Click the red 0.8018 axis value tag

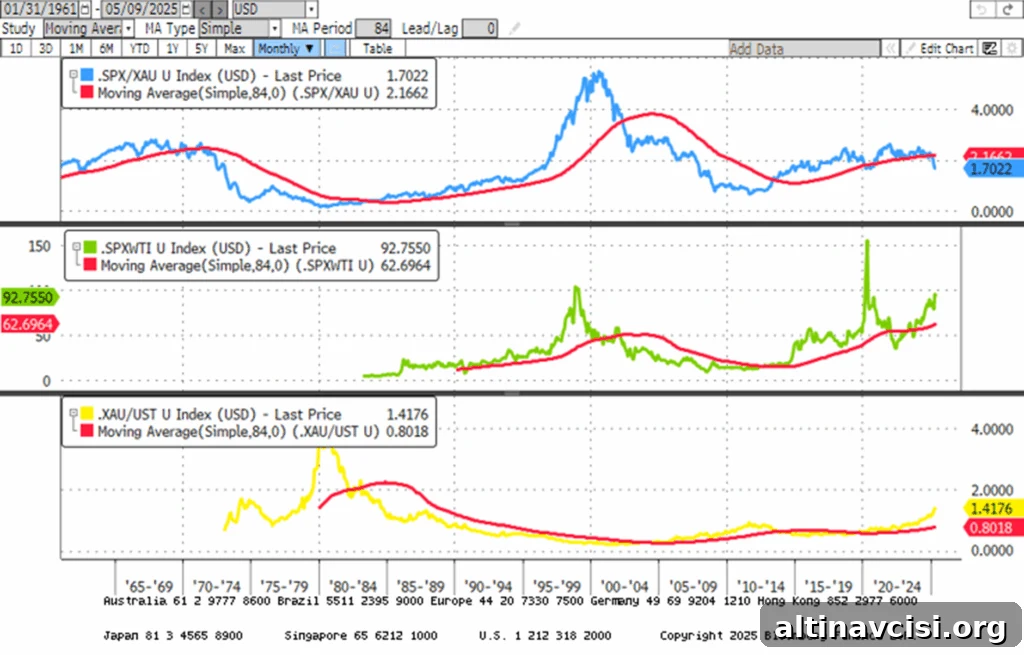point(993,527)
